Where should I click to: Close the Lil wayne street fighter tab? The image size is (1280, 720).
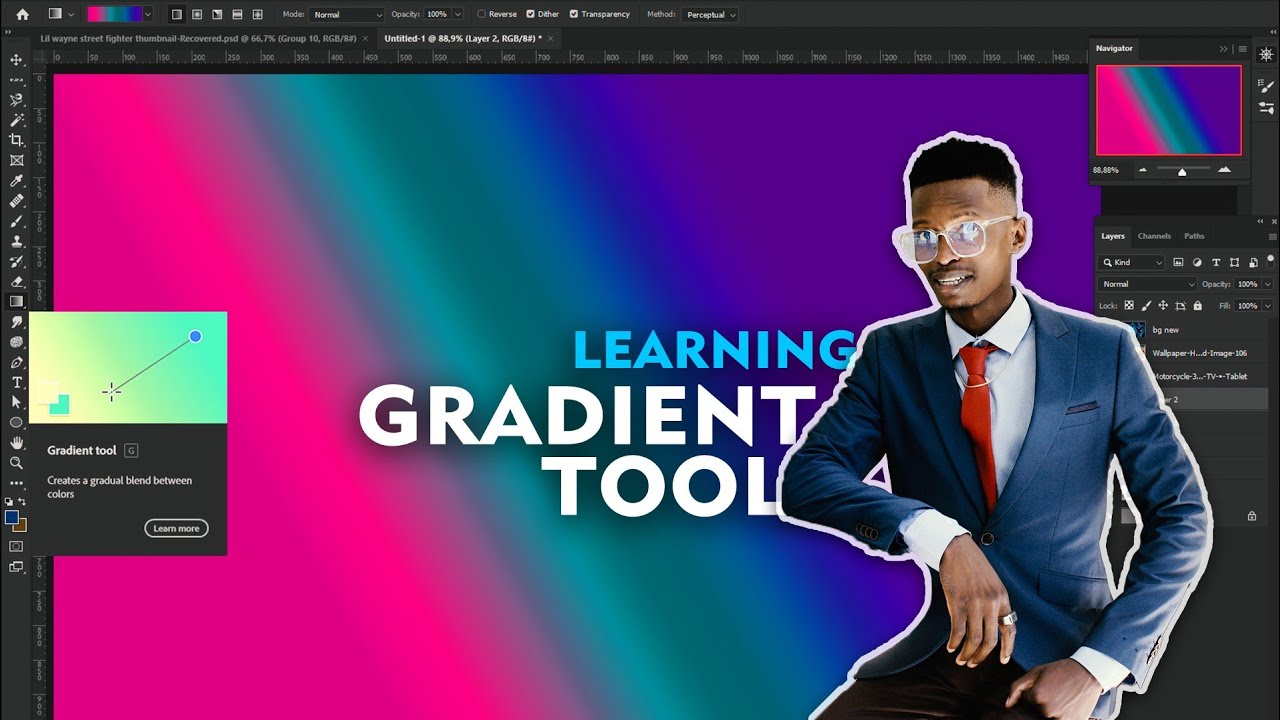pyautogui.click(x=365, y=38)
